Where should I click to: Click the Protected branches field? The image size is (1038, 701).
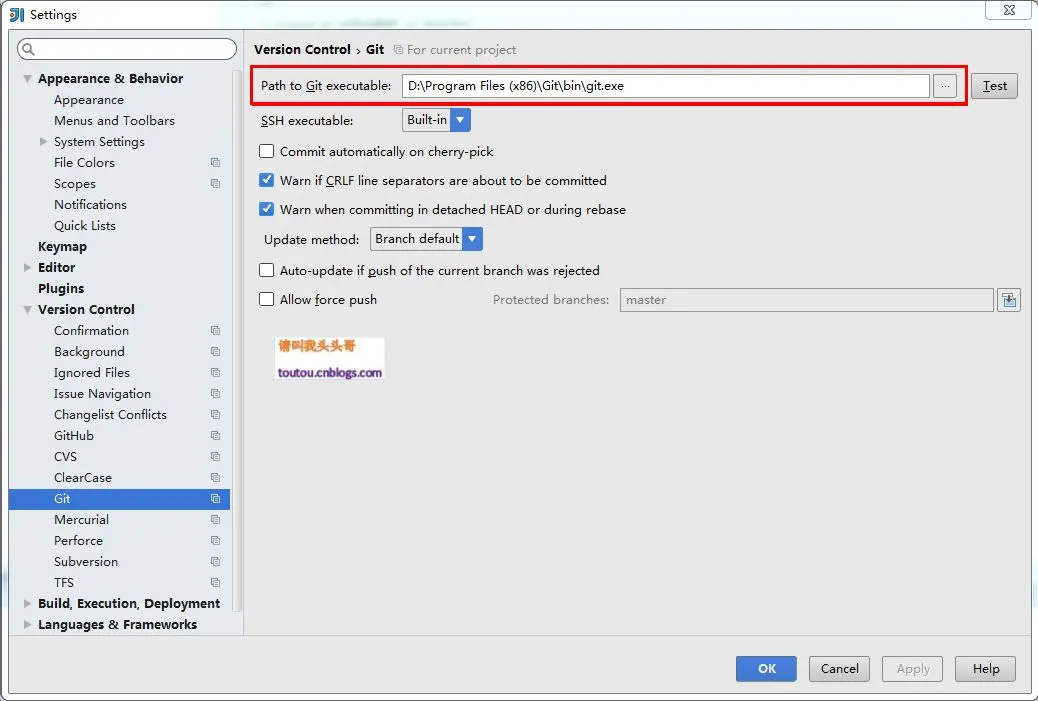[x=806, y=300]
